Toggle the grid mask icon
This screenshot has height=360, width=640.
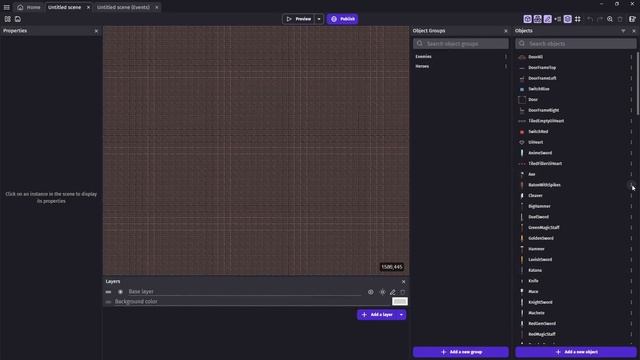coord(578,19)
